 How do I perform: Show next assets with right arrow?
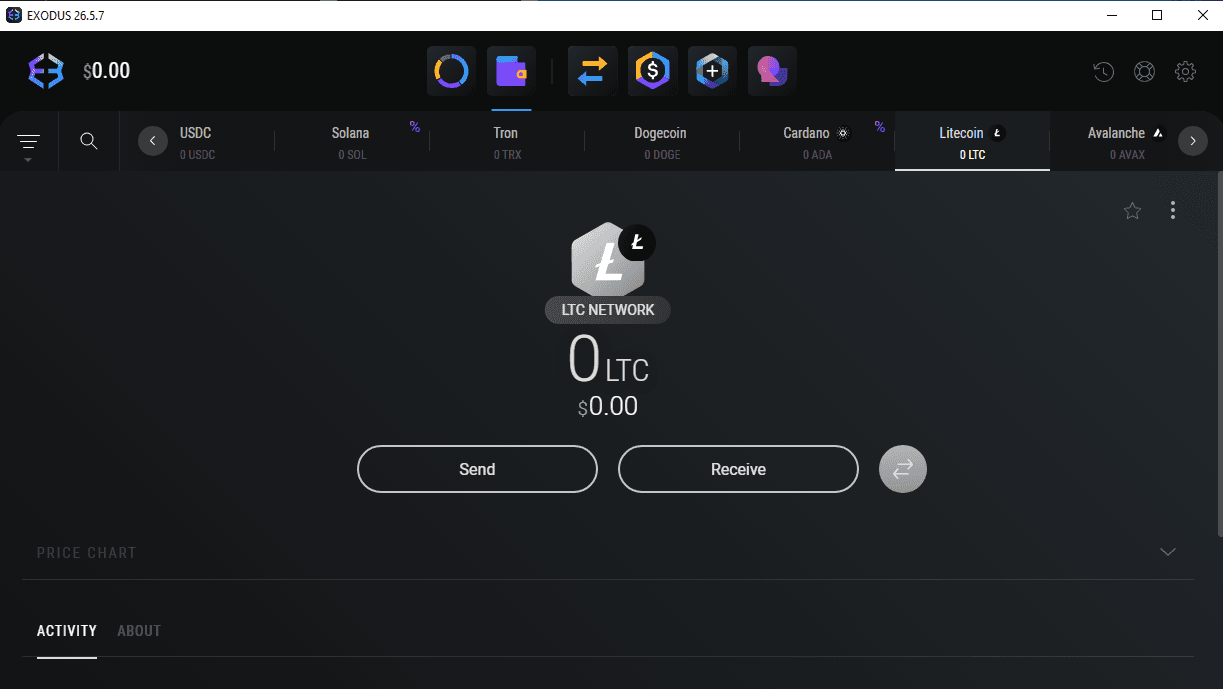pyautogui.click(x=1192, y=141)
